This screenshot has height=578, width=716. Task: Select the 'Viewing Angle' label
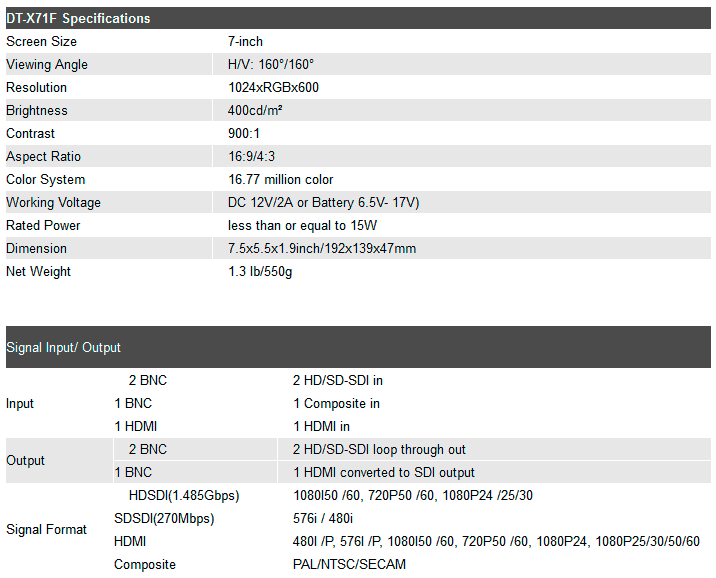[47, 65]
